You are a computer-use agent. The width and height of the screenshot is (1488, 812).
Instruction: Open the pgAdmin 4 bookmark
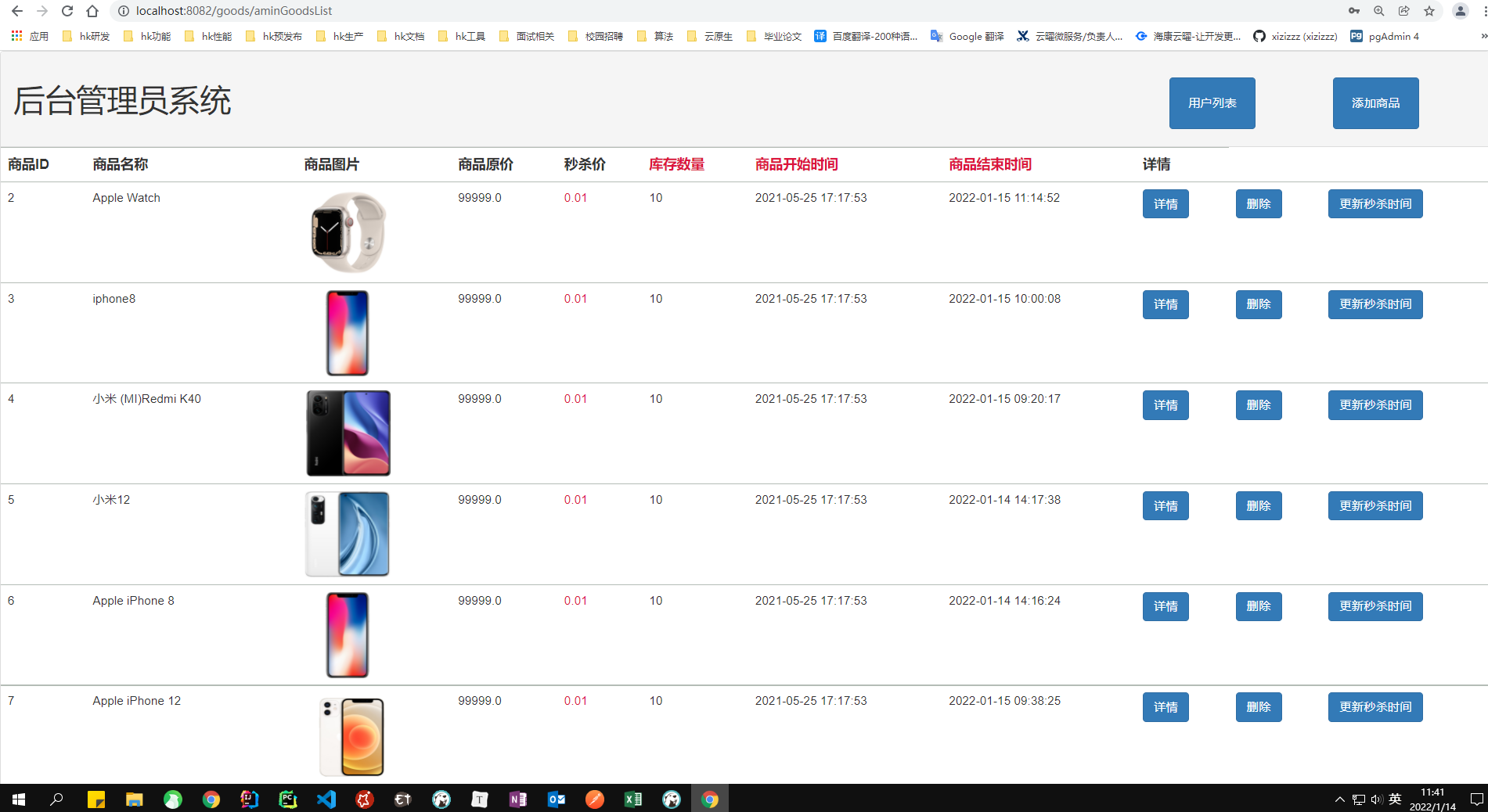(x=1385, y=36)
